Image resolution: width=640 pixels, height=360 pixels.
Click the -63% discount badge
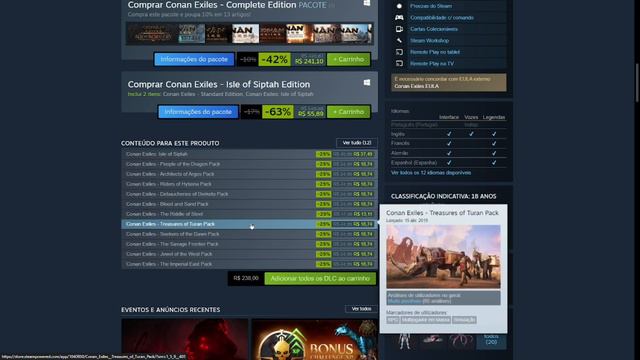278,112
